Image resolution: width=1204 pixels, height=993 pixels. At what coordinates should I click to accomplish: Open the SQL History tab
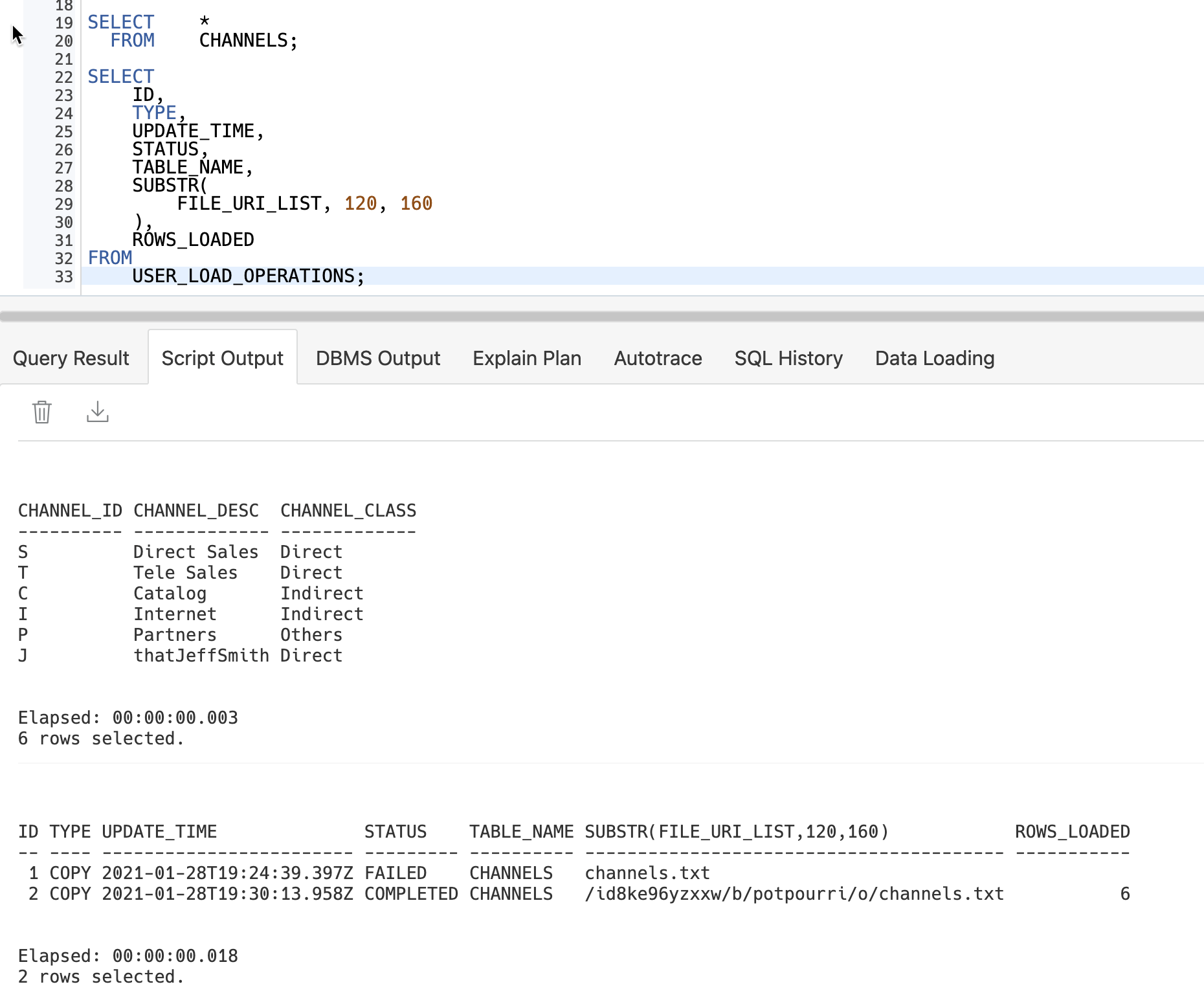788,358
